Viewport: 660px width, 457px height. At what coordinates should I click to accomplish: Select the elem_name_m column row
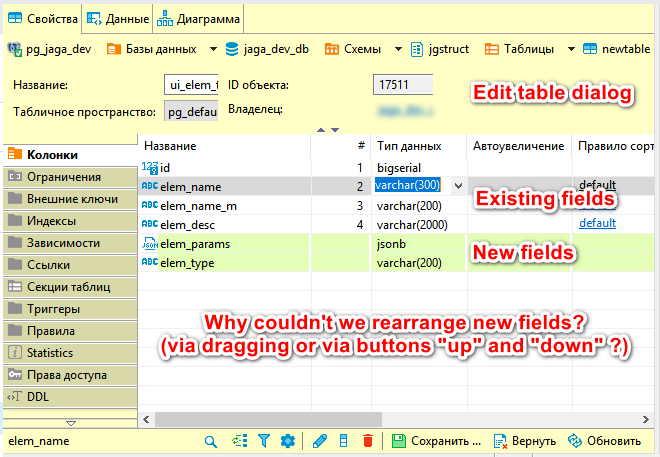(396, 206)
